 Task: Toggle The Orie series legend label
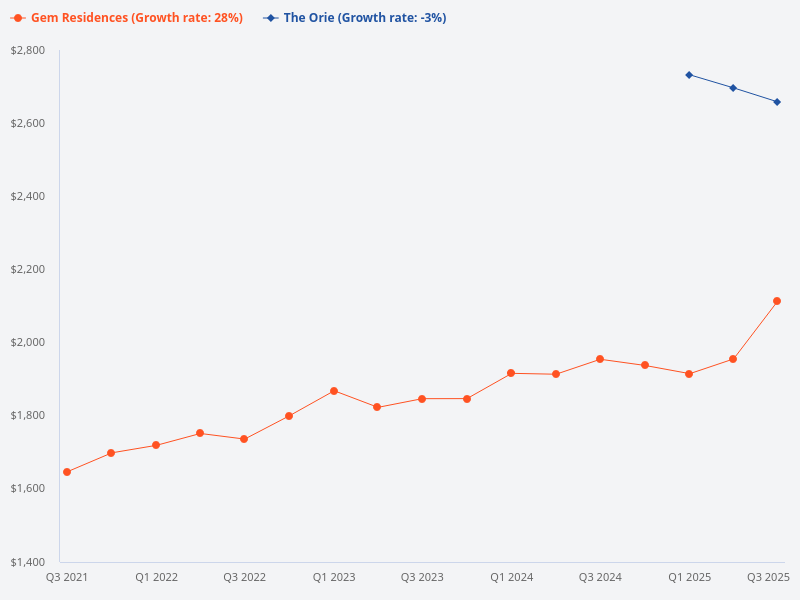click(x=364, y=18)
